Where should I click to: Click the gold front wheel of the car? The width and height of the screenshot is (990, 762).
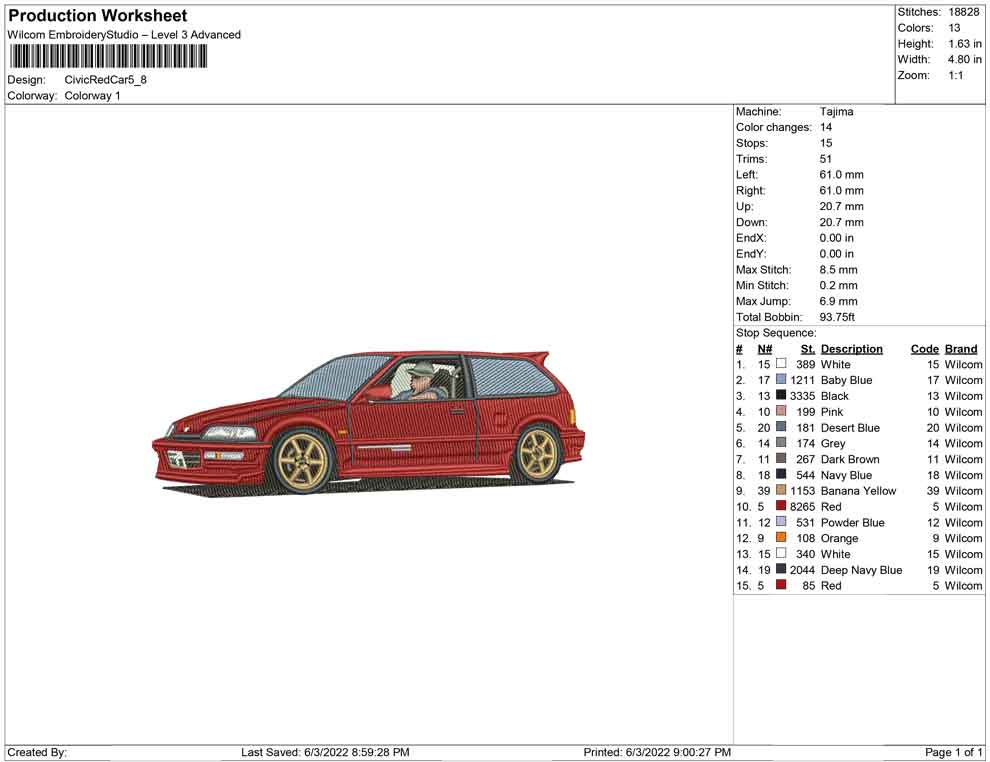coord(303,461)
